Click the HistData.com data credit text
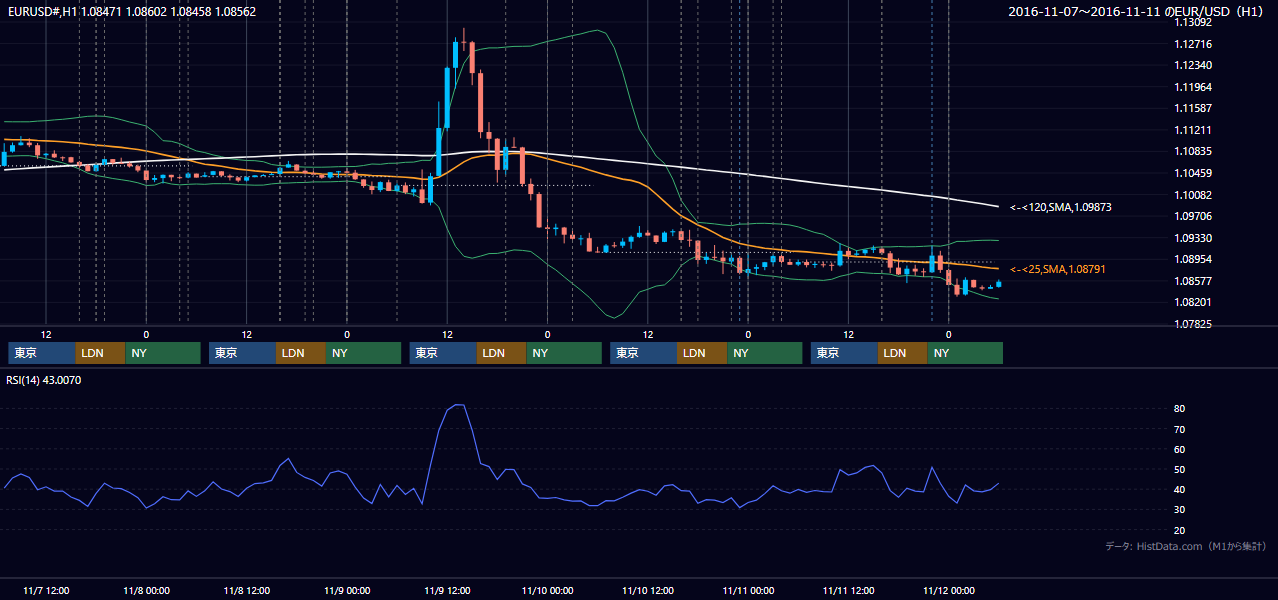Image resolution: width=1278 pixels, height=600 pixels. [1186, 546]
